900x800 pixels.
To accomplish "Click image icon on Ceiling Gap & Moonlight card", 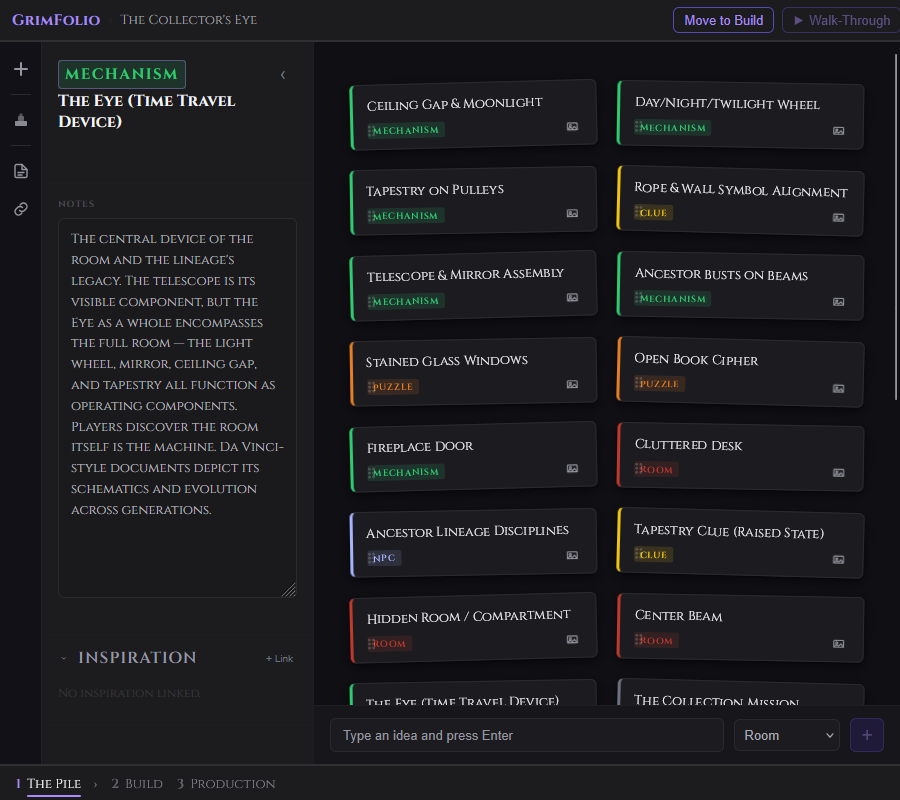I will coord(572,127).
